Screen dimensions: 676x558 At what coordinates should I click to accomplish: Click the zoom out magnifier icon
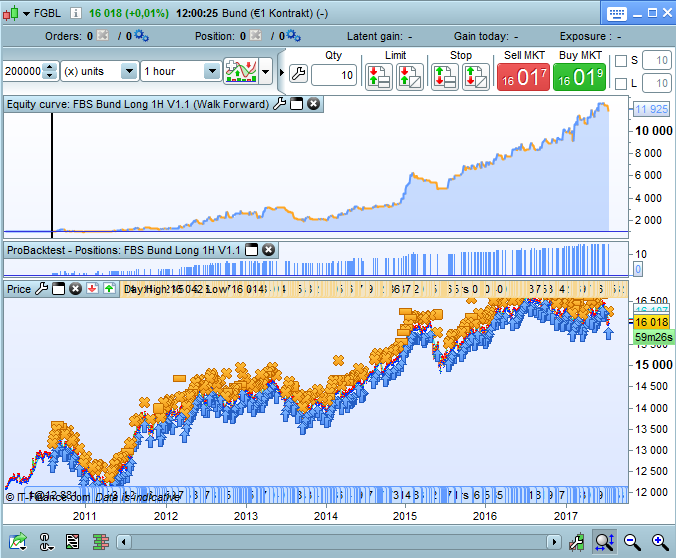632,542
